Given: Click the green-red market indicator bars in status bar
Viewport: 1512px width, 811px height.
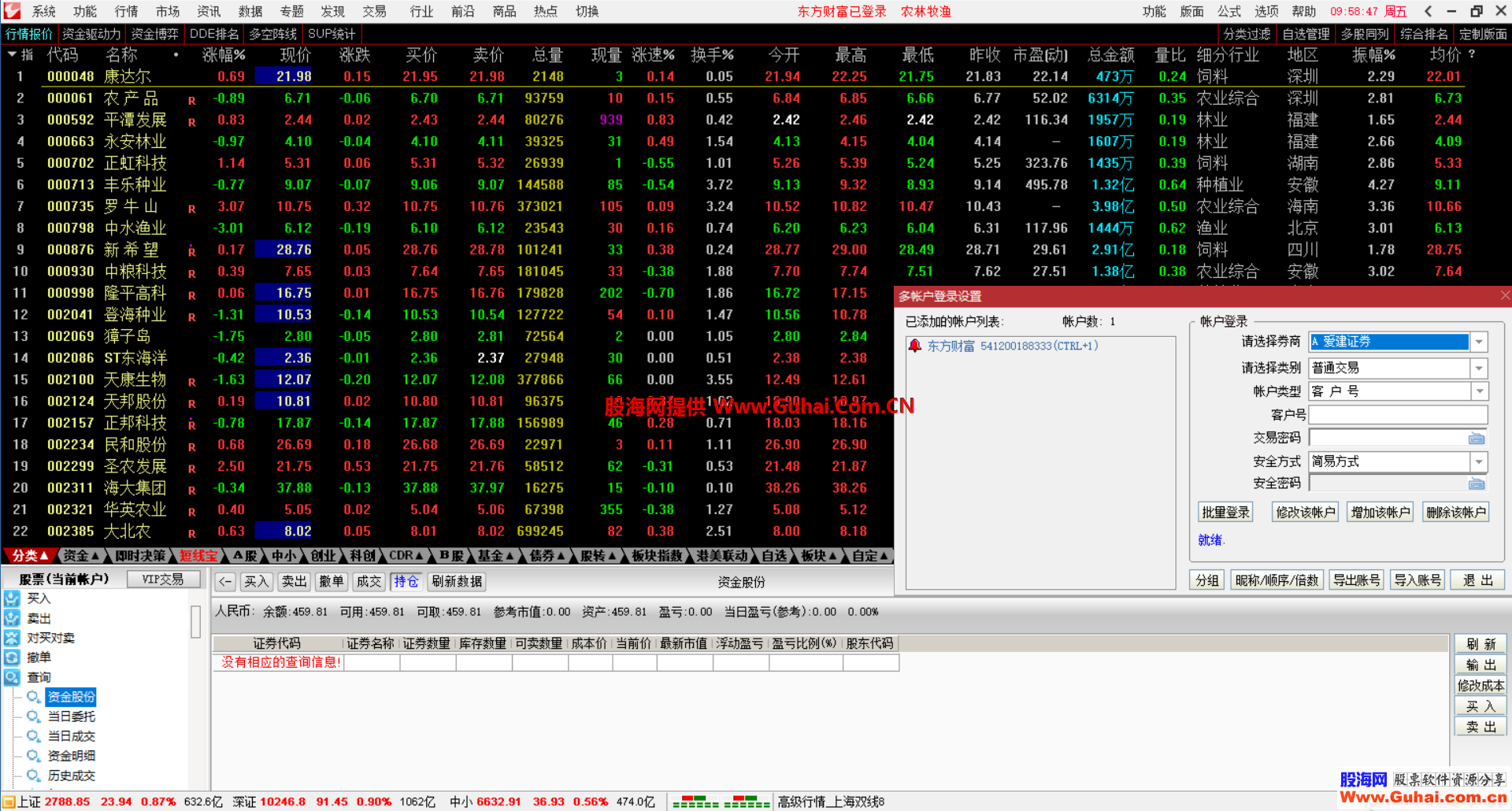Looking at the screenshot, I should [x=721, y=802].
